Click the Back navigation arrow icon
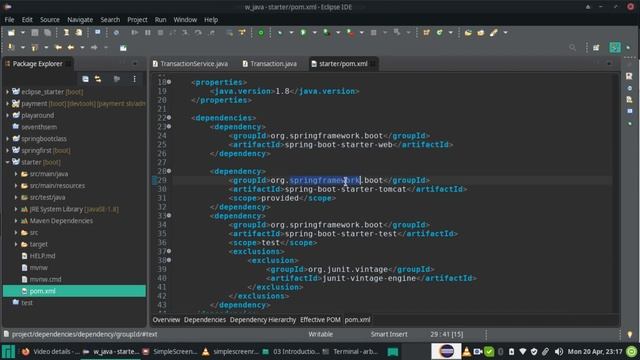The height and width of the screenshot is (360, 640). [x=71, y=48]
